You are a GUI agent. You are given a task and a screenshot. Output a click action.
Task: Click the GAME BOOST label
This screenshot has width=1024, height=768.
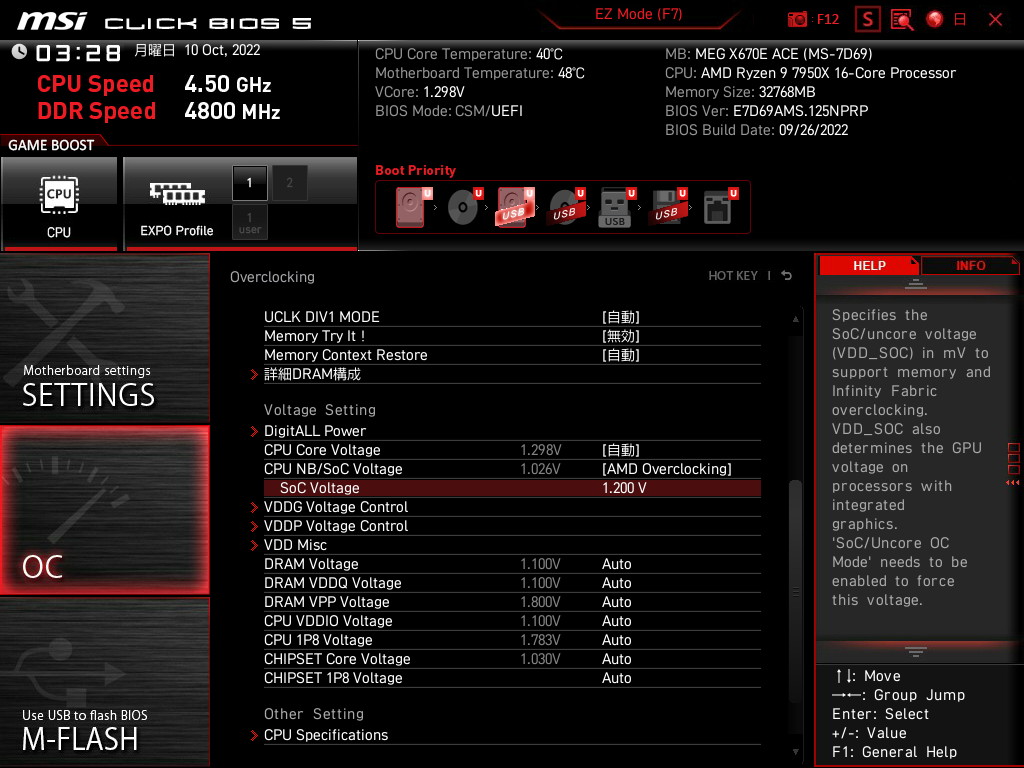click(51, 145)
